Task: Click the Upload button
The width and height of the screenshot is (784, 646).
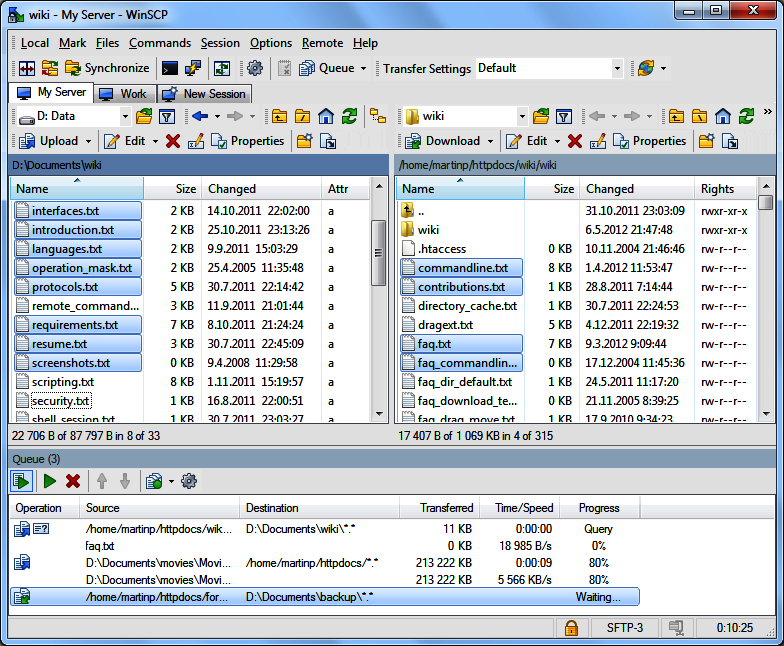Action: pyautogui.click(x=48, y=142)
